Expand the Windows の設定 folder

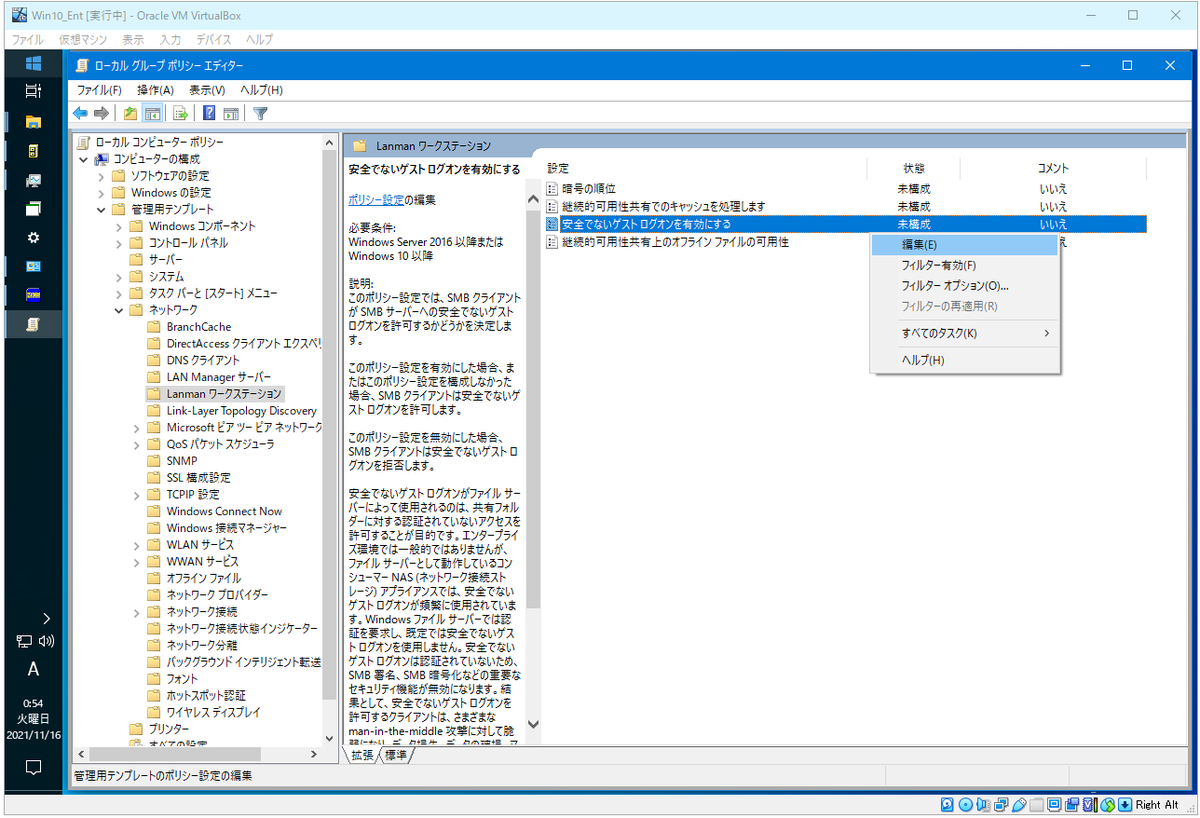click(x=102, y=193)
